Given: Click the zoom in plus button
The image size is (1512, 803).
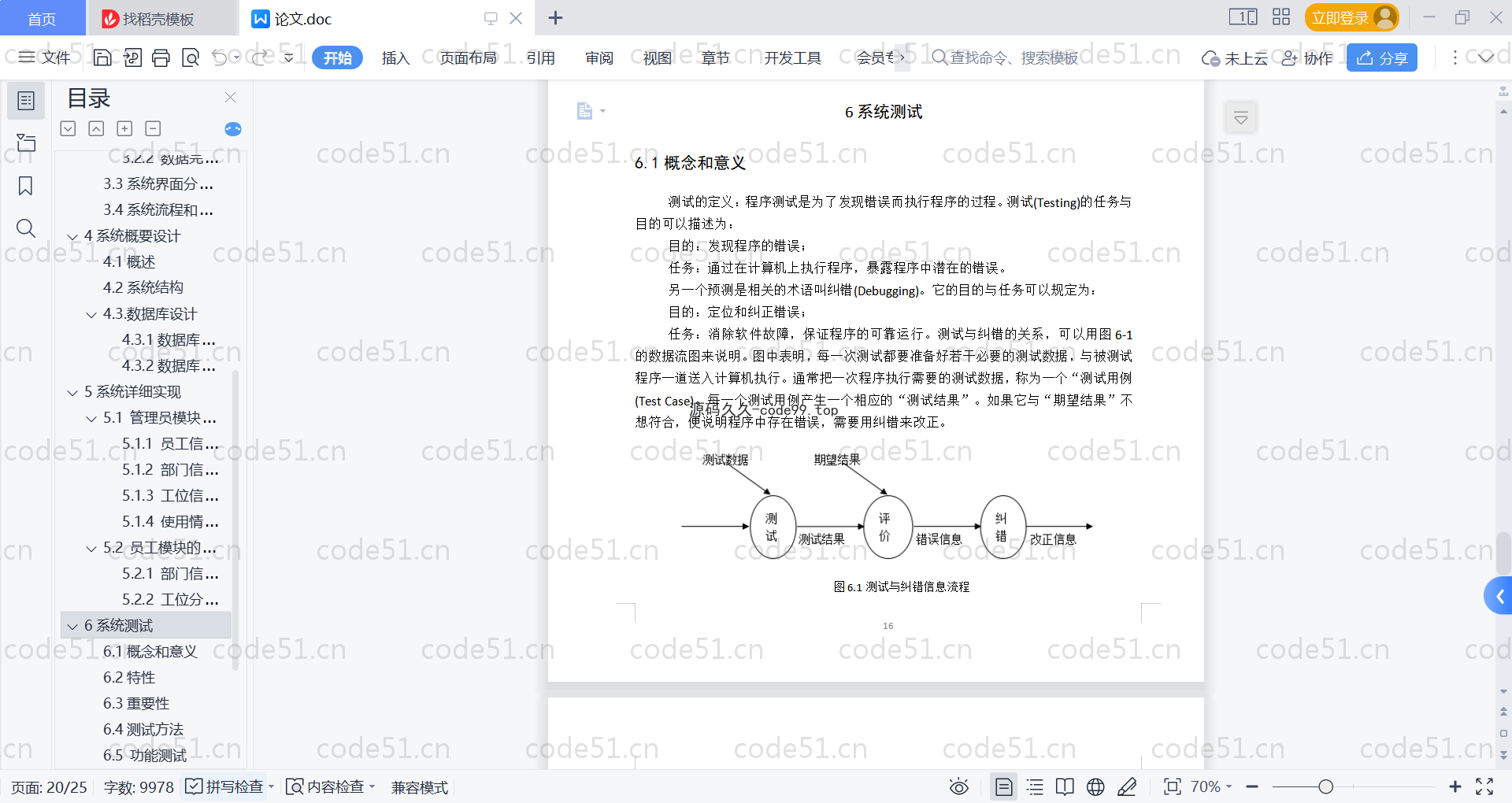Looking at the screenshot, I should click(1455, 786).
